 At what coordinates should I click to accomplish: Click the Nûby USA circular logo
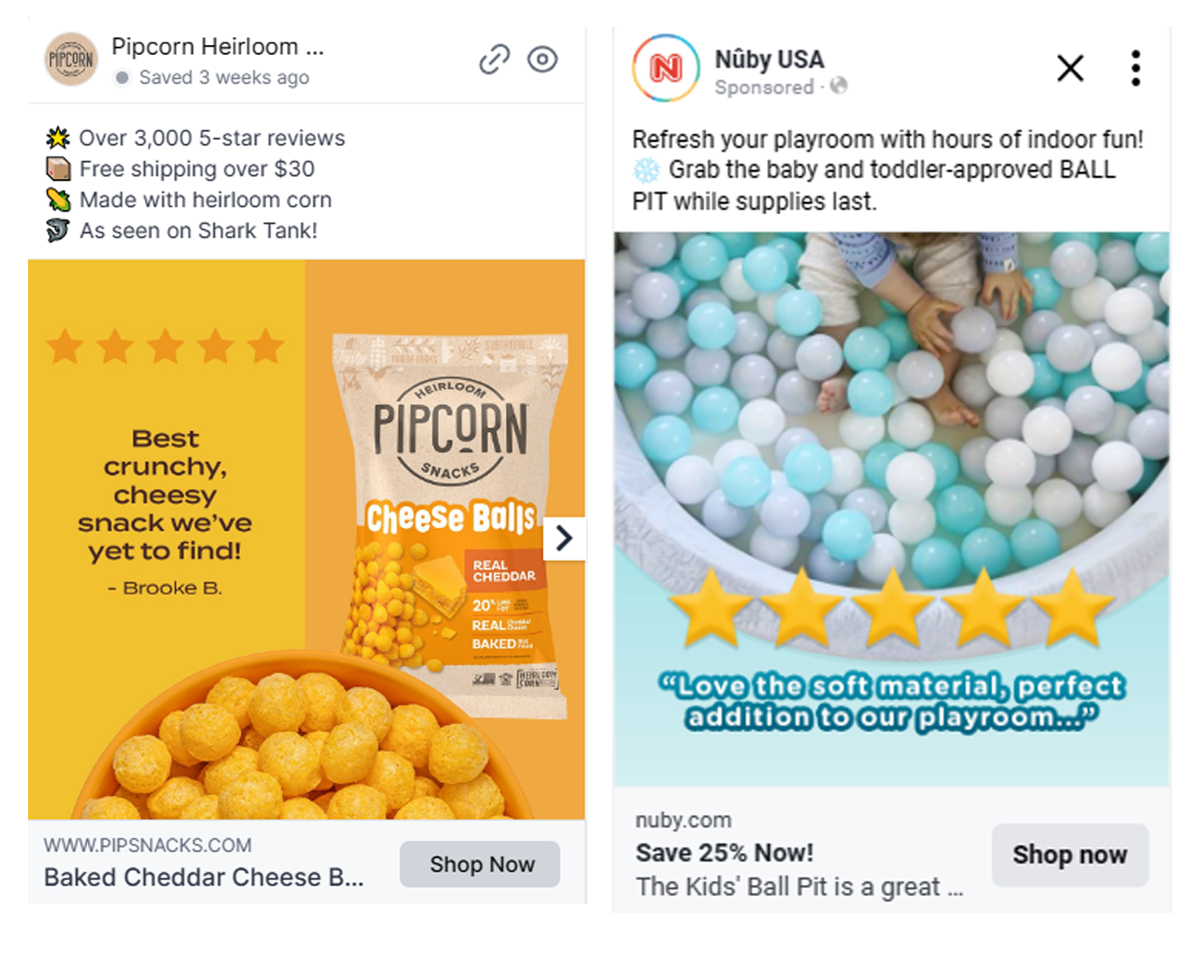pyautogui.click(x=665, y=68)
